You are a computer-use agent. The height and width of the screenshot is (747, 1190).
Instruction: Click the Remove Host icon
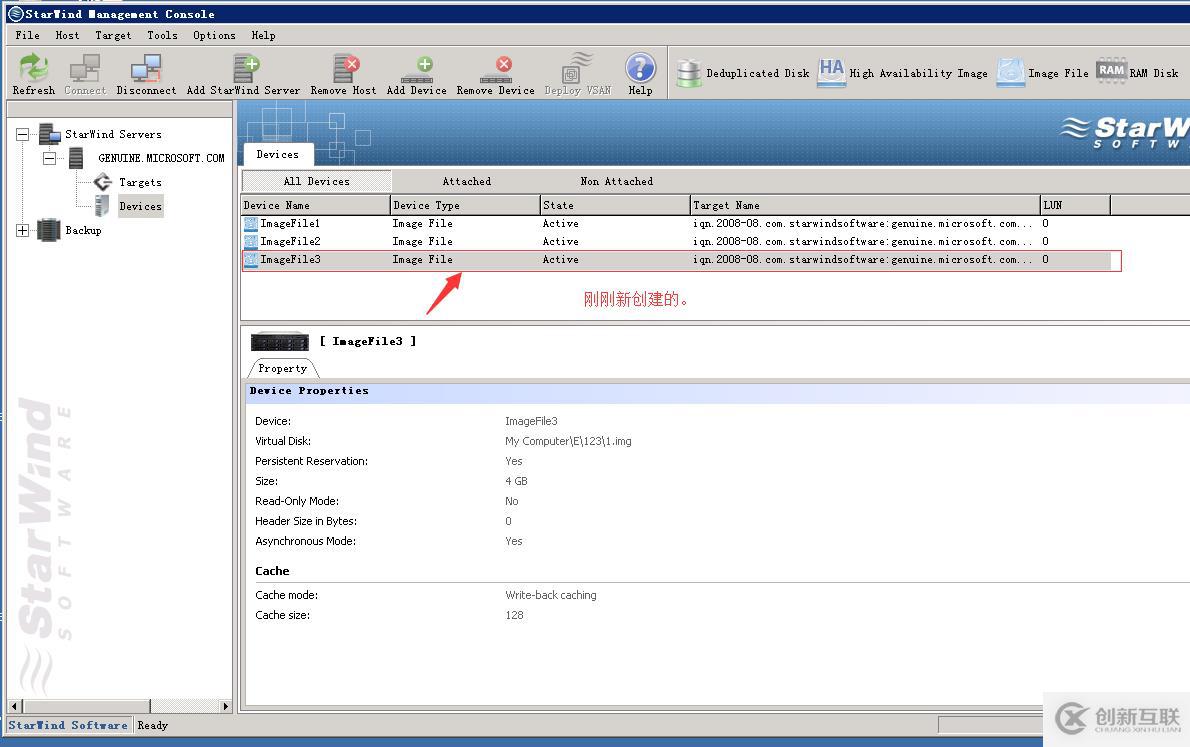pyautogui.click(x=346, y=68)
